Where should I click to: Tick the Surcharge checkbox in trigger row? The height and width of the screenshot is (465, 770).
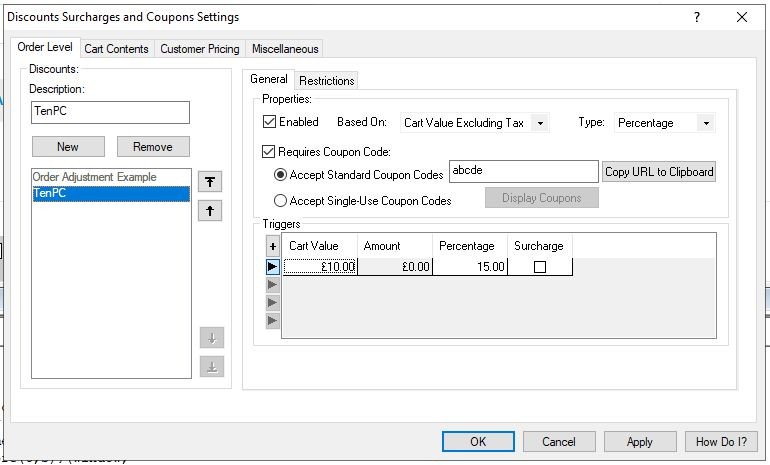tap(539, 267)
